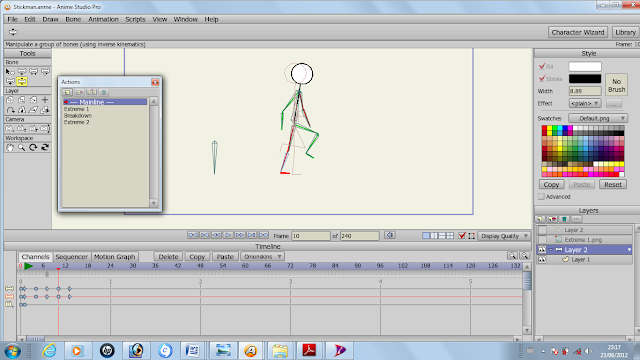Open the dropdown arrow on selected Layer 2
Screen dimensions: 640x360
point(629,250)
